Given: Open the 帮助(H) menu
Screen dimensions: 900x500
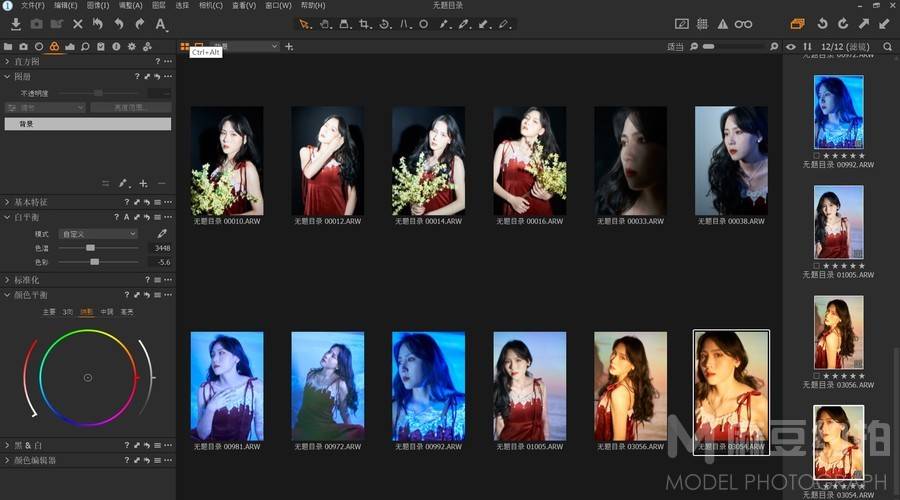Looking at the screenshot, I should 313,5.
